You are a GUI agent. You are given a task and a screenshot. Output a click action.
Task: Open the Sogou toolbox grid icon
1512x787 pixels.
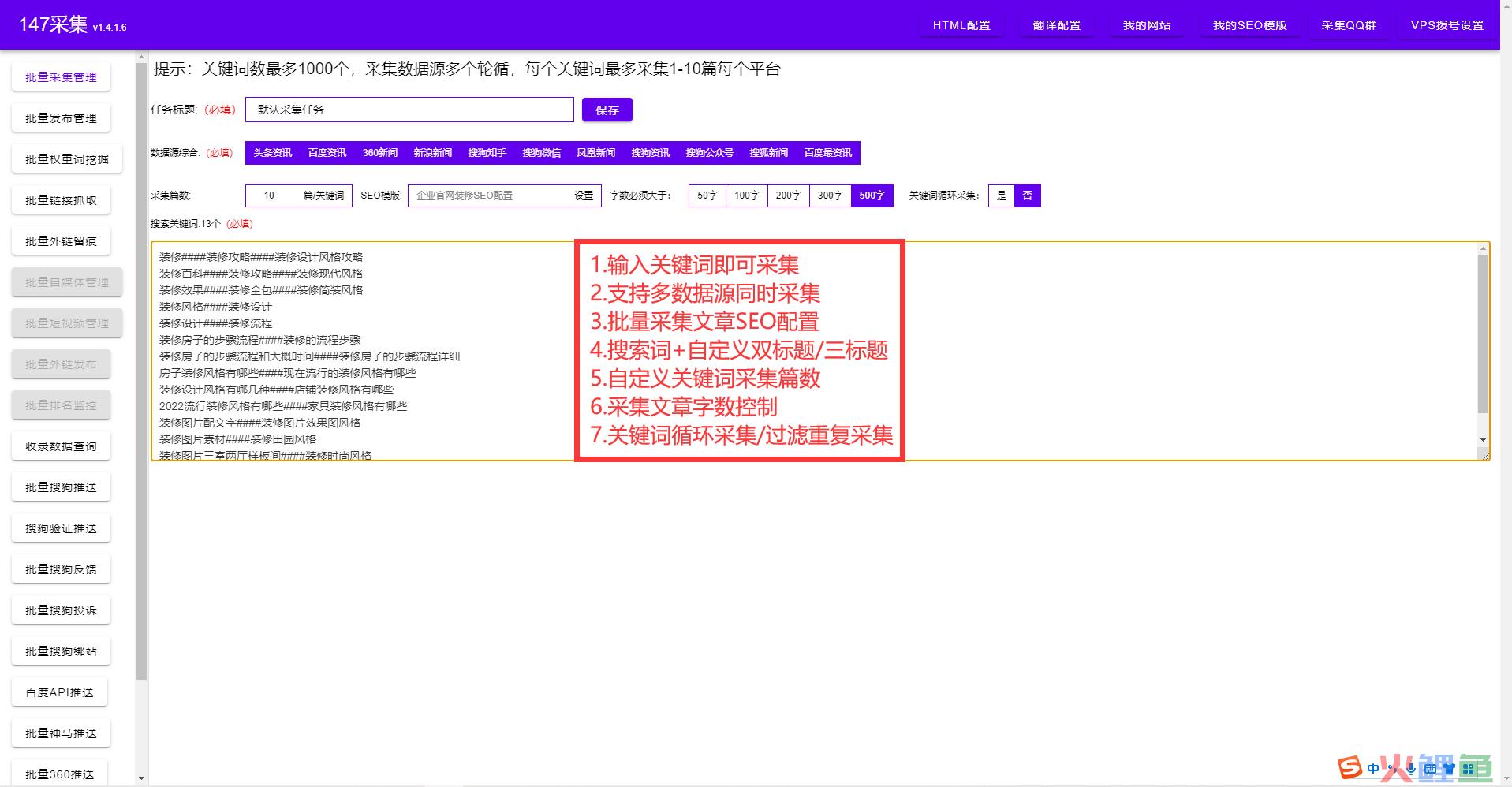(1468, 769)
